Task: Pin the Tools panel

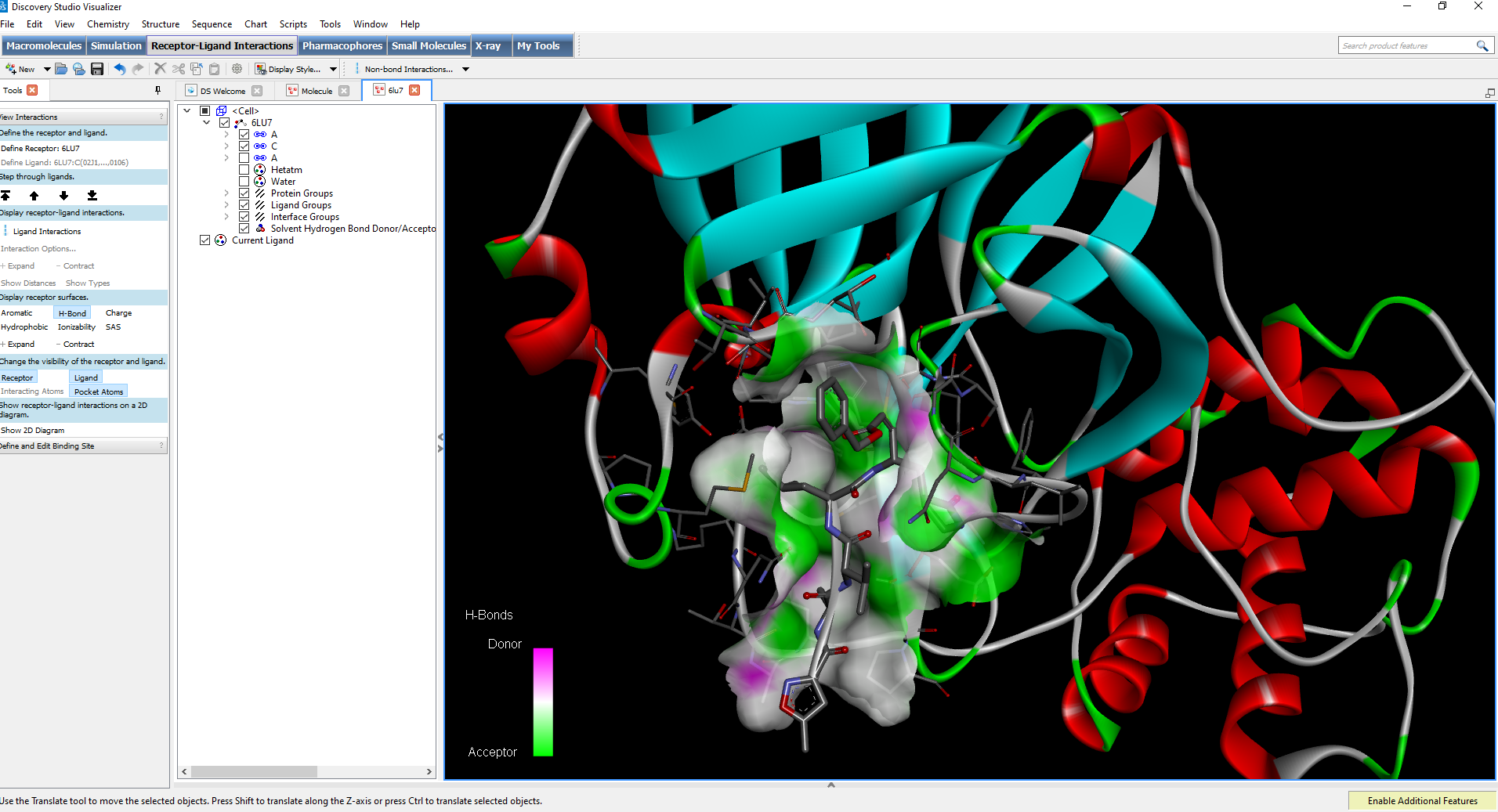Action: click(157, 91)
